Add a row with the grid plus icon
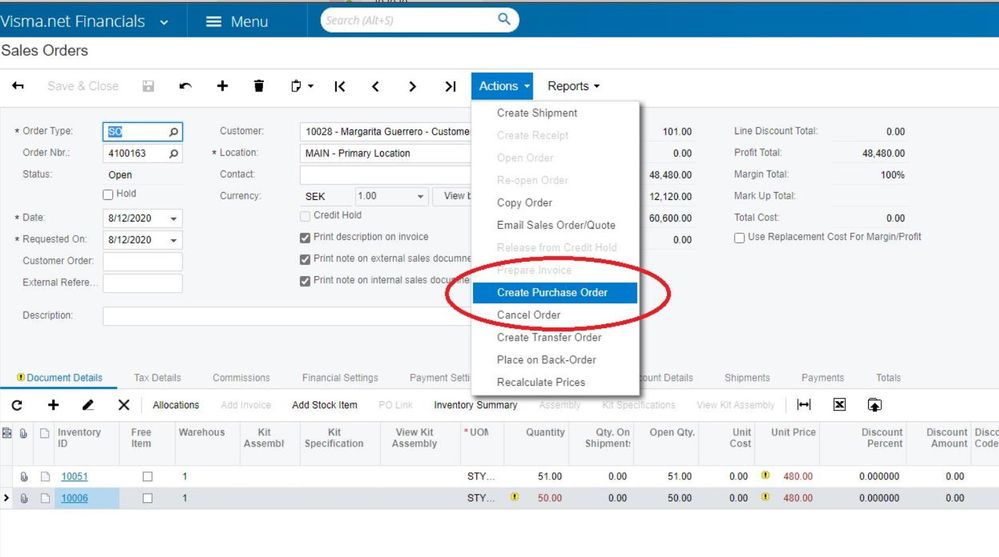Image resolution: width=999 pixels, height=557 pixels. coord(54,405)
